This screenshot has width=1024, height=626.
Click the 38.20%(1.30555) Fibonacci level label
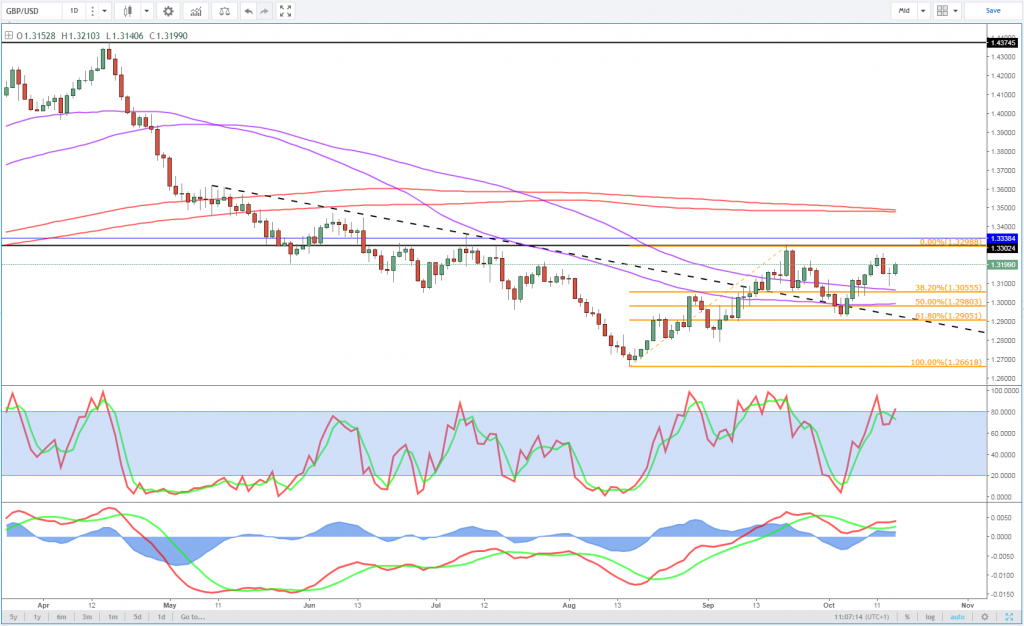click(x=948, y=288)
